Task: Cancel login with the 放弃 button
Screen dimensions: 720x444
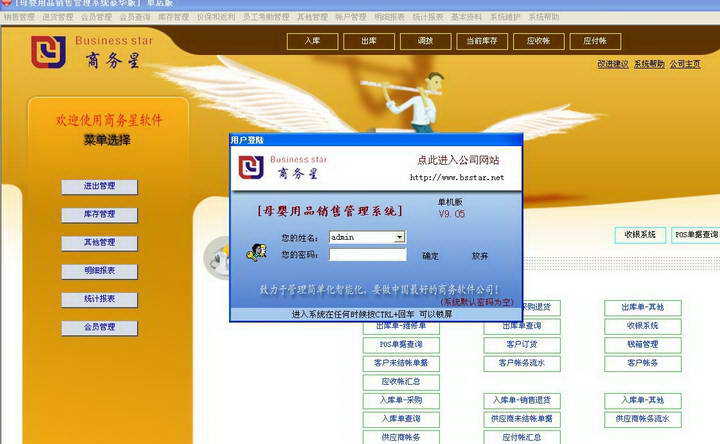Action: [x=480, y=256]
